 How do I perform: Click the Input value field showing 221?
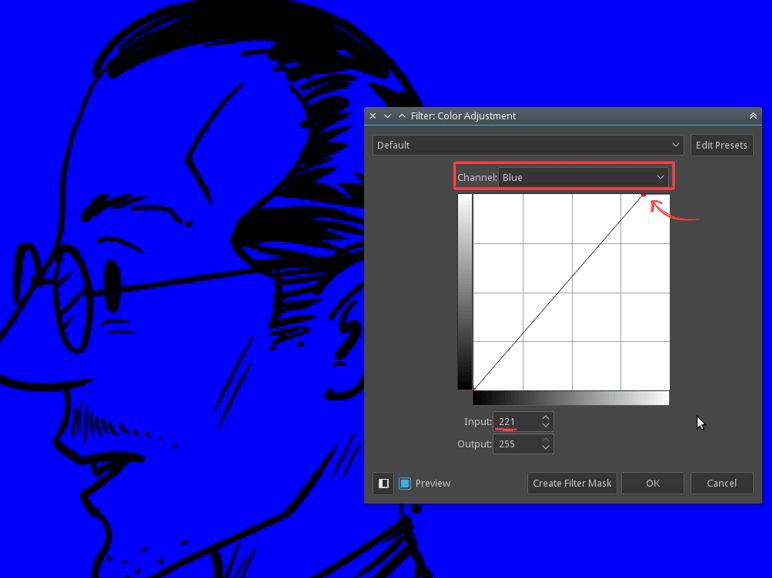tap(517, 422)
